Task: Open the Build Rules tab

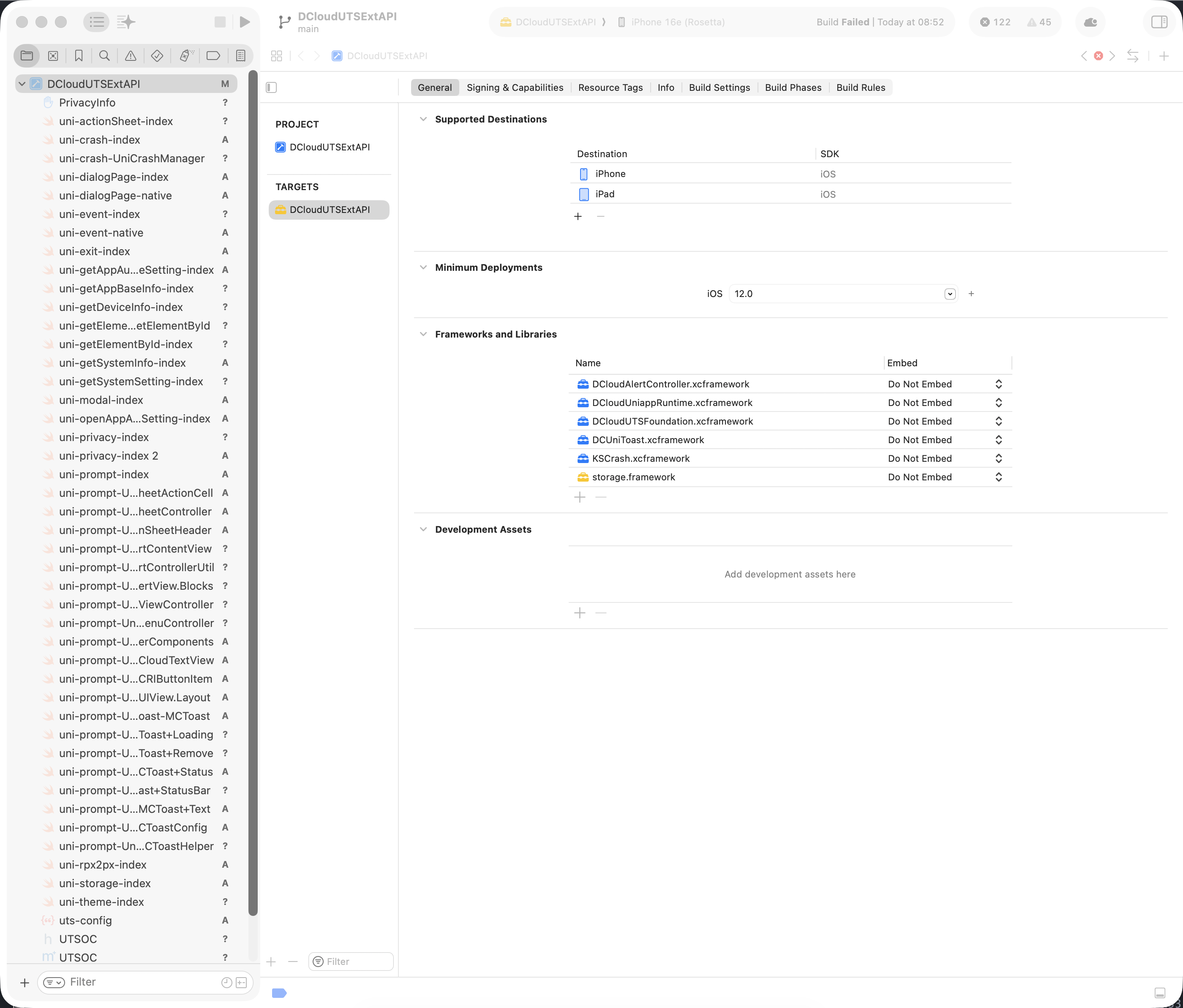Action: pyautogui.click(x=860, y=87)
